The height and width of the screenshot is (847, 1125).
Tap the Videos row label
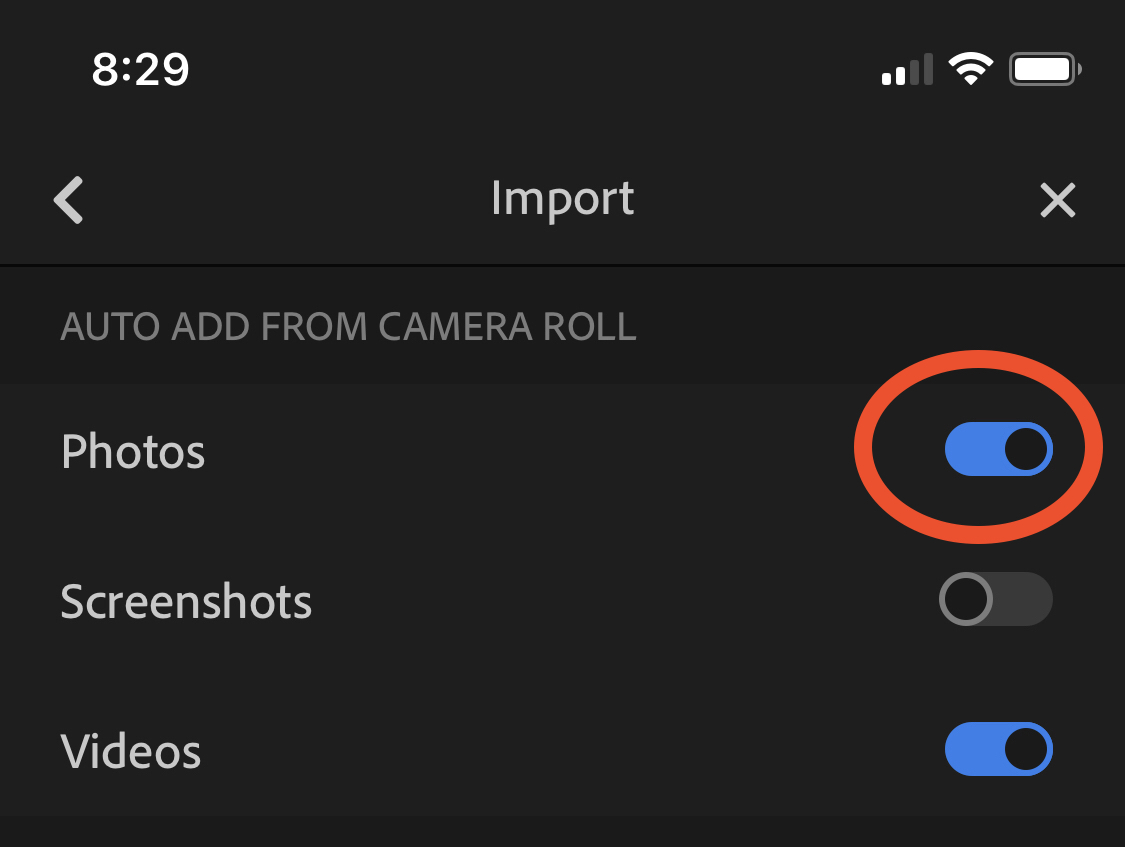click(130, 751)
